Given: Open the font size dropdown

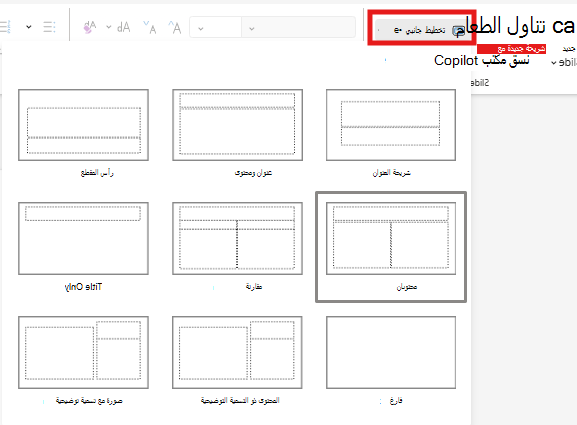Looking at the screenshot, I should coord(215,27).
